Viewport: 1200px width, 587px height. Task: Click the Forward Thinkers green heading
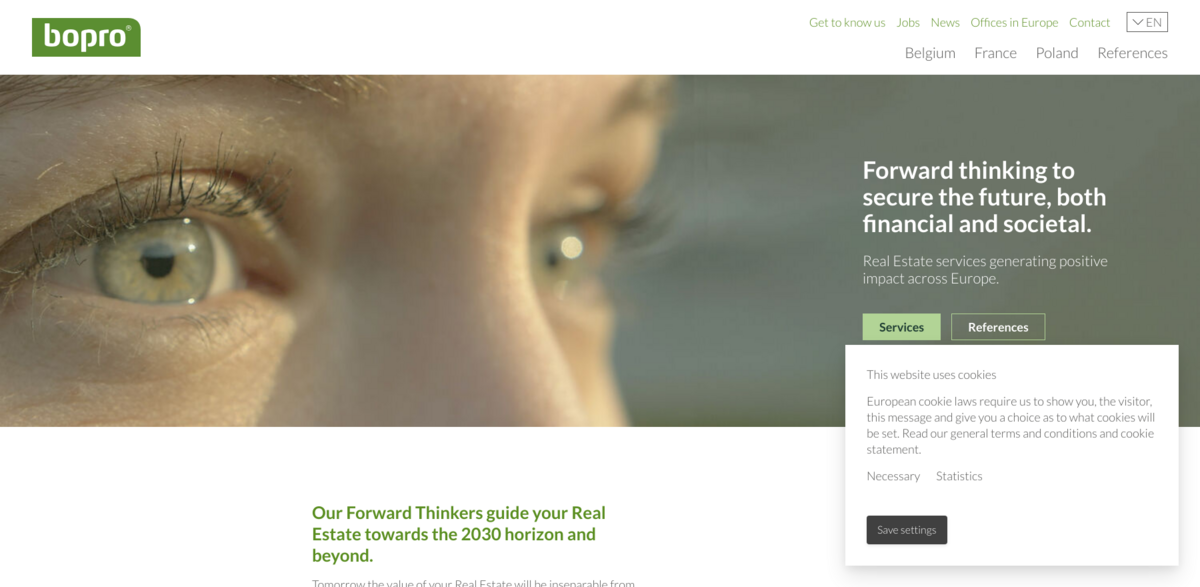pos(459,534)
